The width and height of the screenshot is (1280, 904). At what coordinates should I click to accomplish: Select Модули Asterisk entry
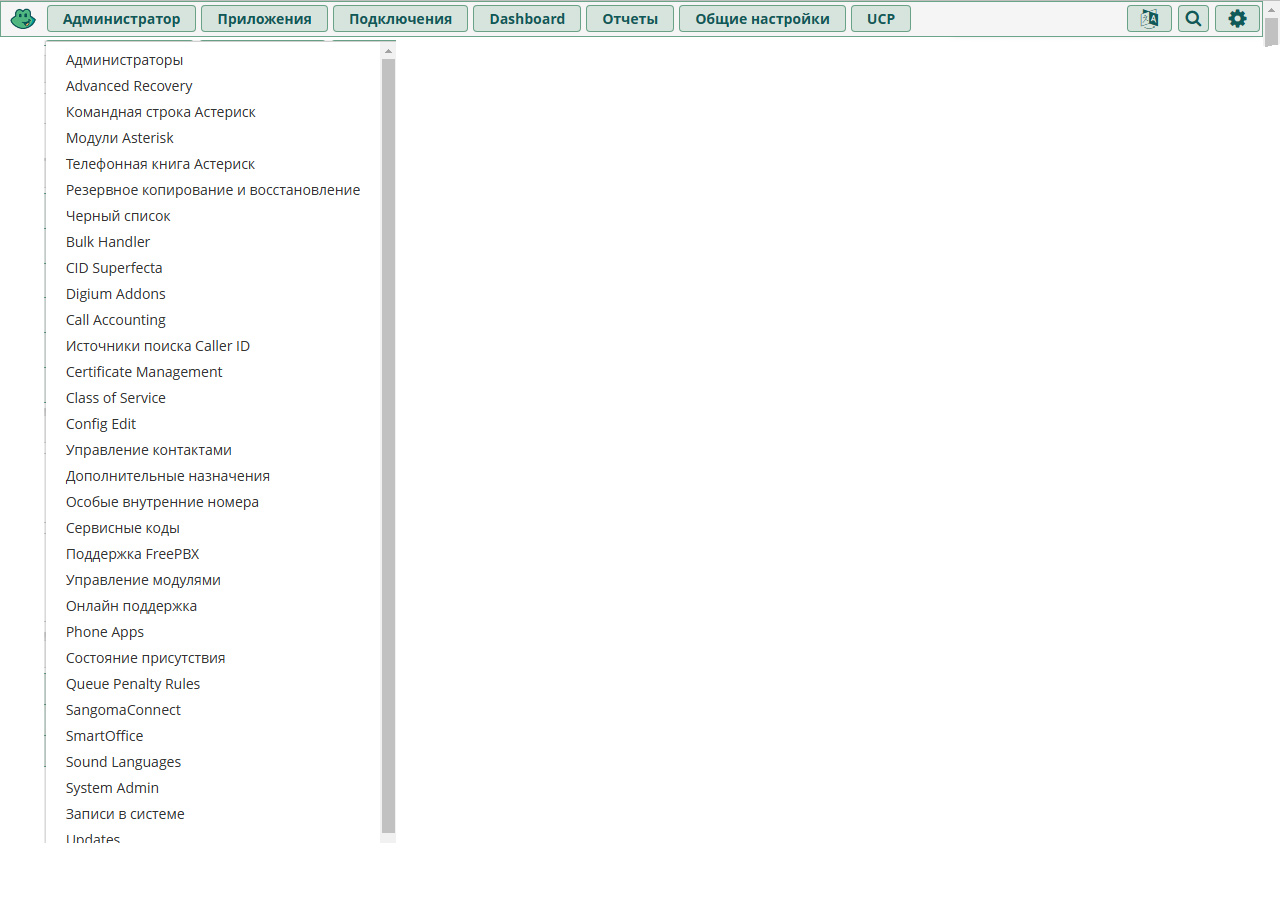tap(120, 138)
